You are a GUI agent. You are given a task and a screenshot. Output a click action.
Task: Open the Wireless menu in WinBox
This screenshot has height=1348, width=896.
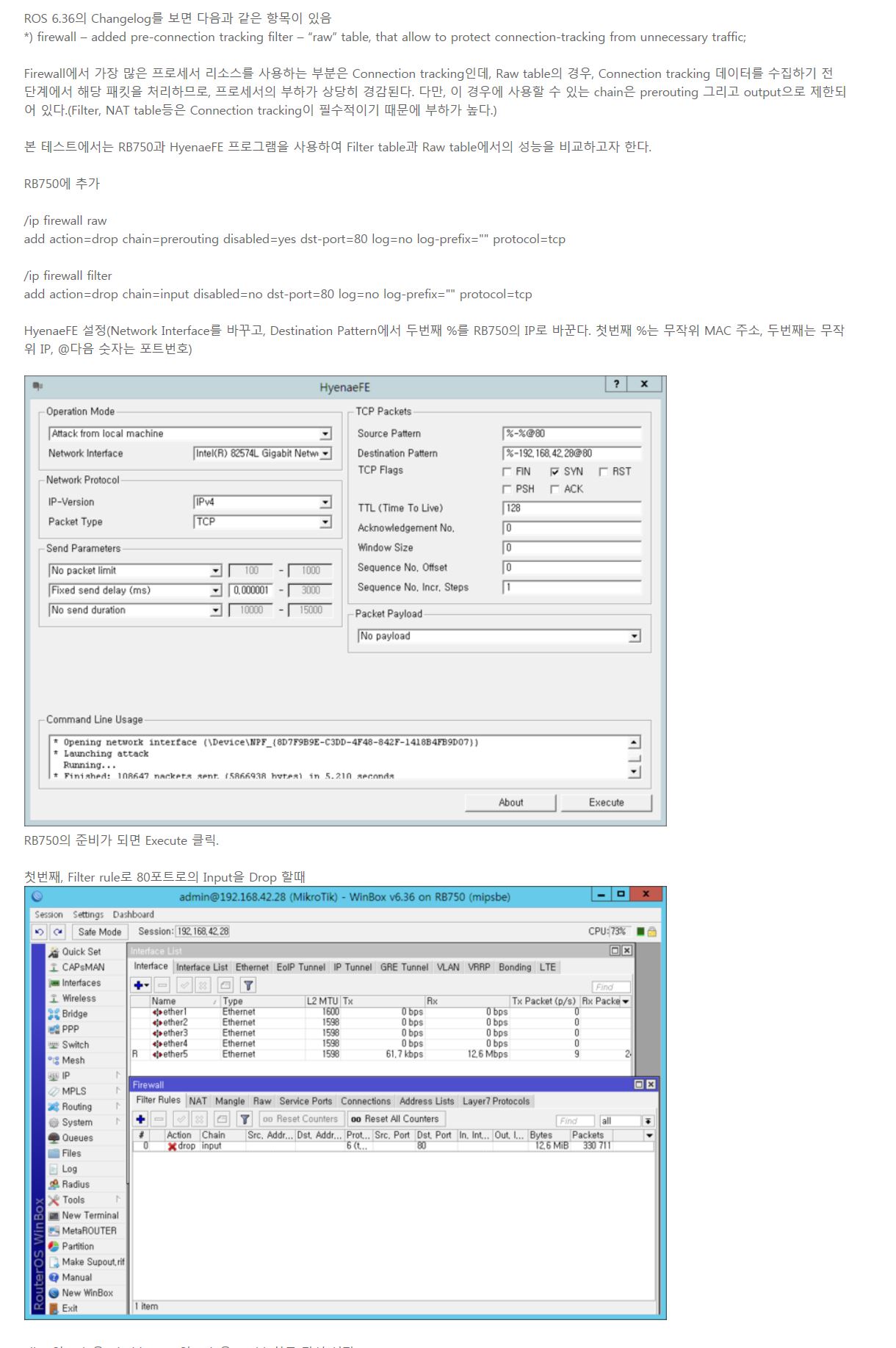click(79, 998)
